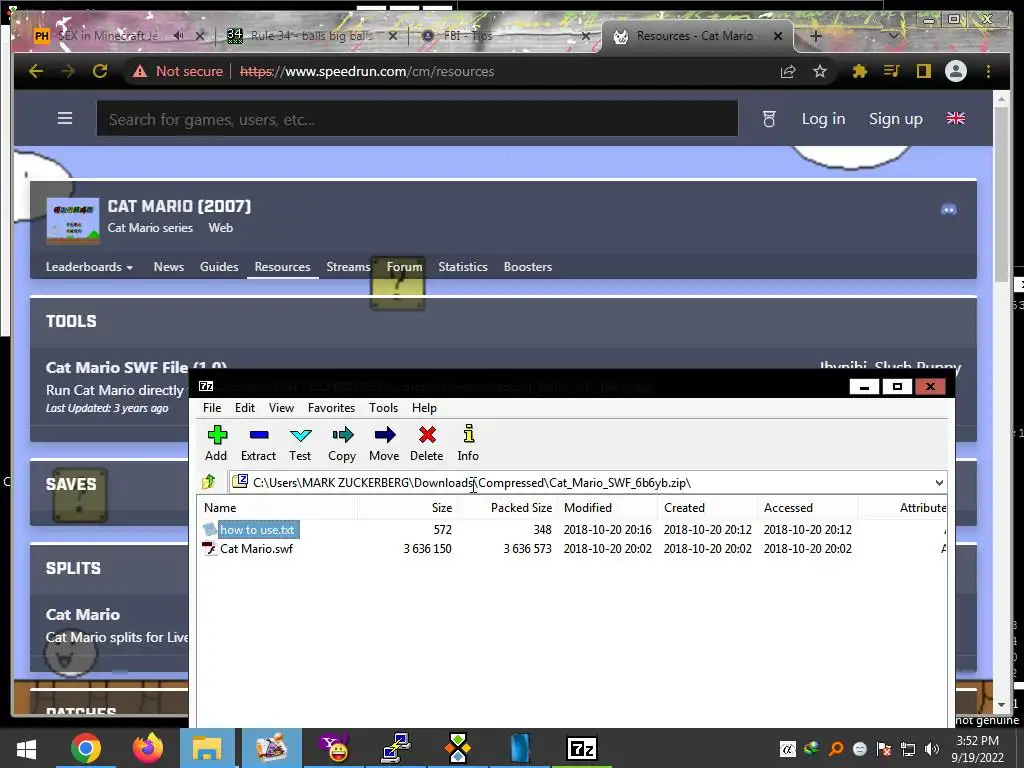Open the Guides tab
The width and height of the screenshot is (1024, 768).
(219, 266)
